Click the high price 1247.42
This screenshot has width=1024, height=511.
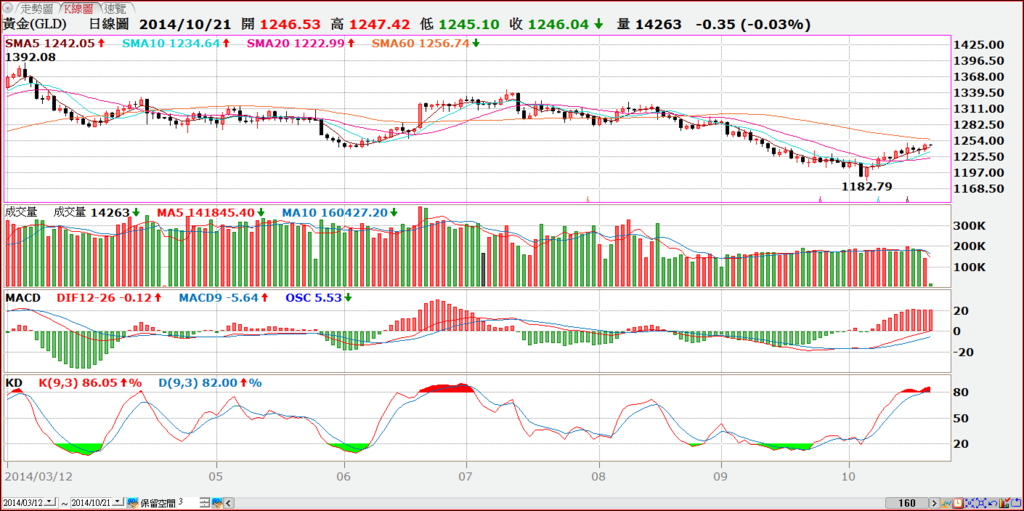379,25
